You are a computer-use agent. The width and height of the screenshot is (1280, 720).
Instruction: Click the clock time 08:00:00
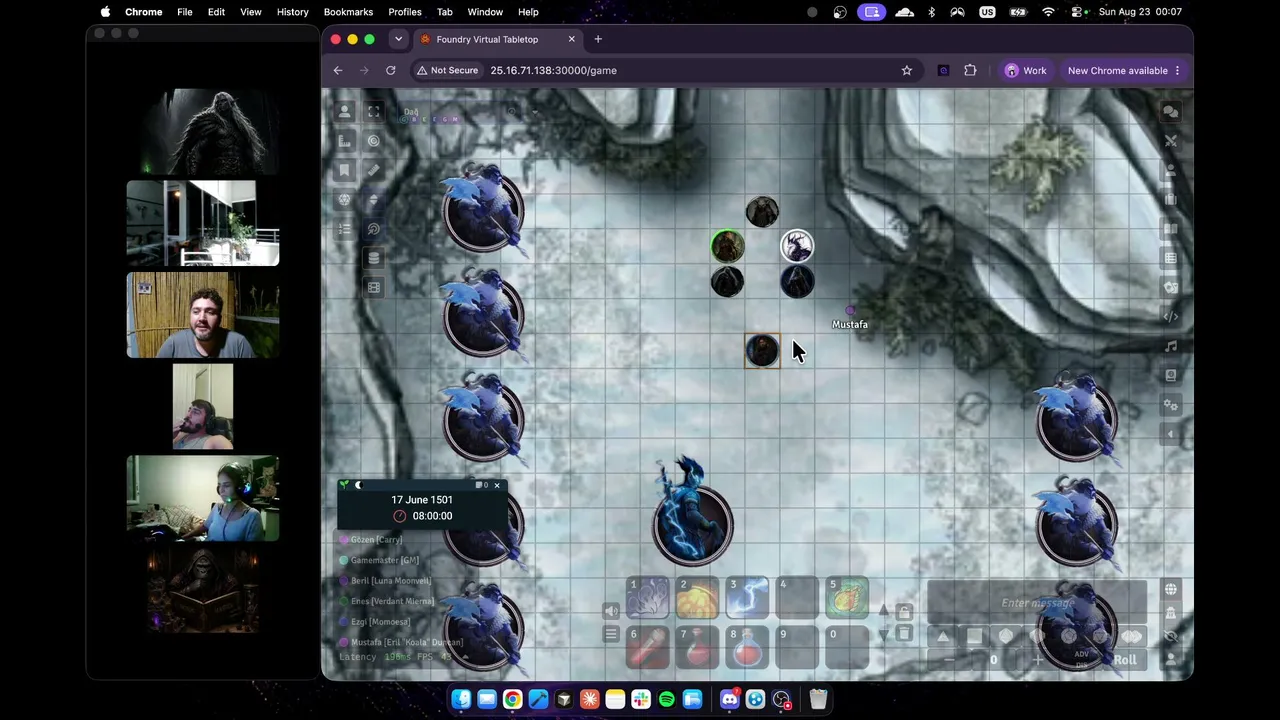432,516
